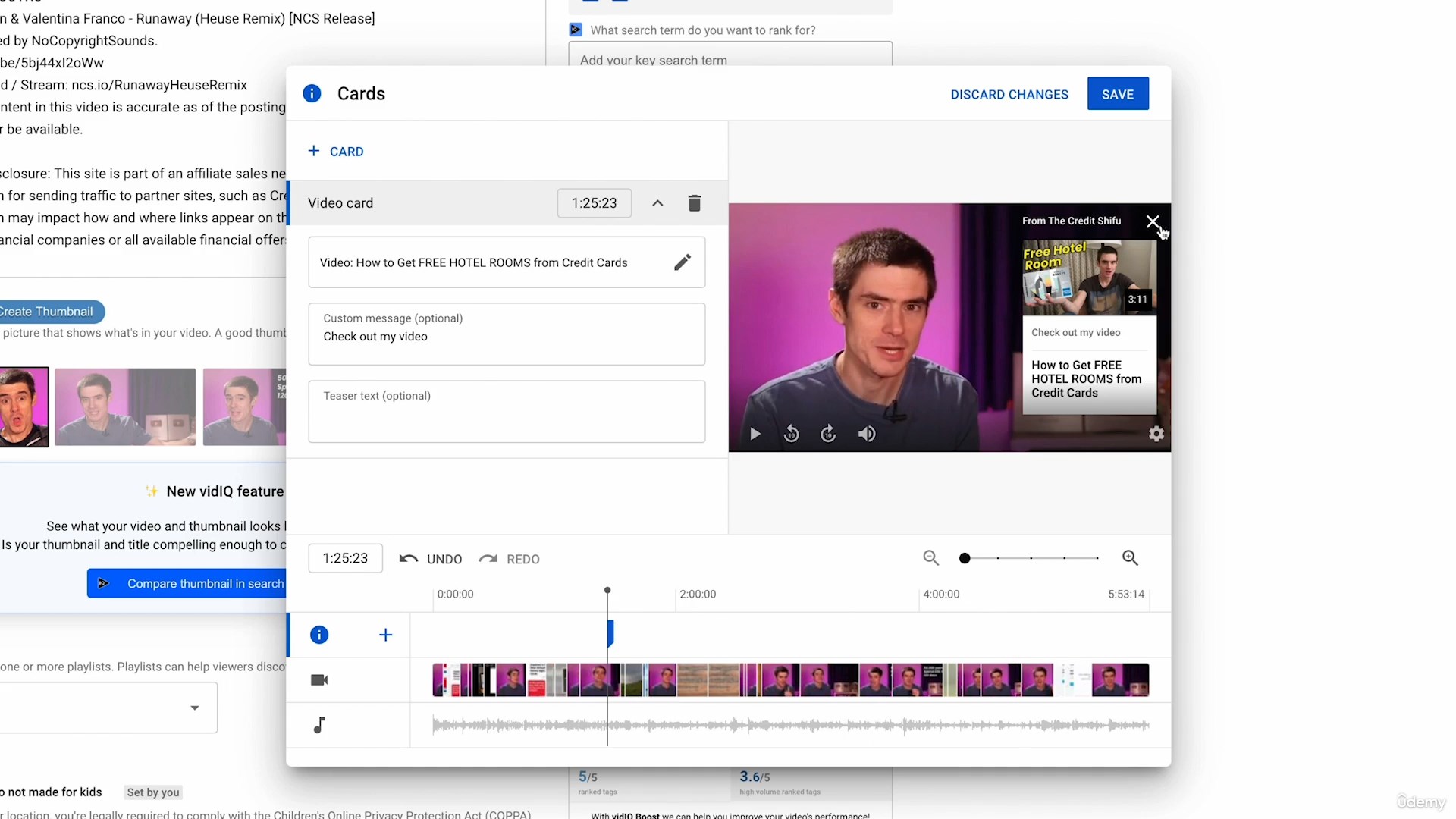Delete the video card with trash icon

(x=694, y=203)
